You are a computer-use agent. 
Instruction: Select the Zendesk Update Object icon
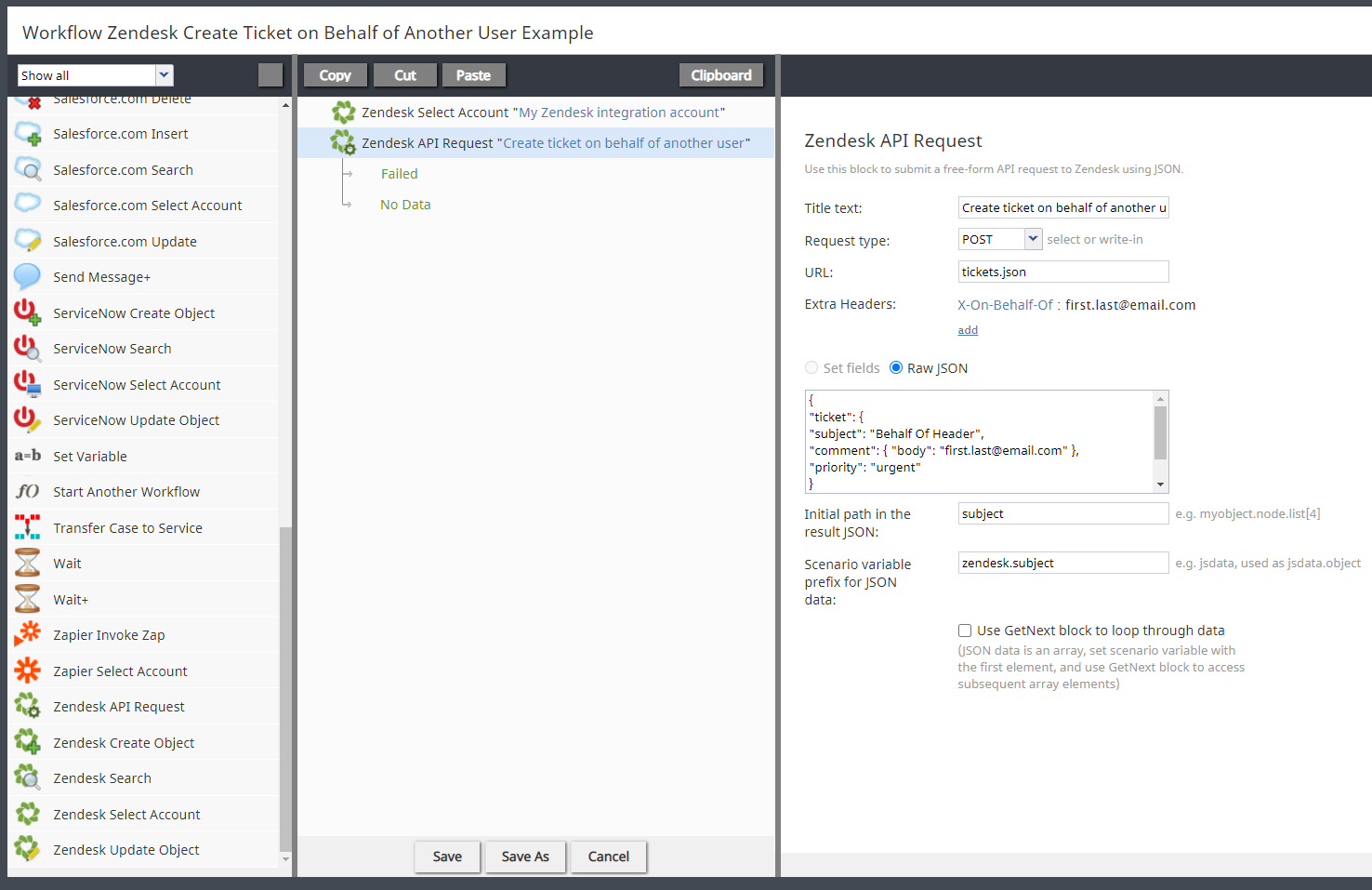(x=28, y=850)
